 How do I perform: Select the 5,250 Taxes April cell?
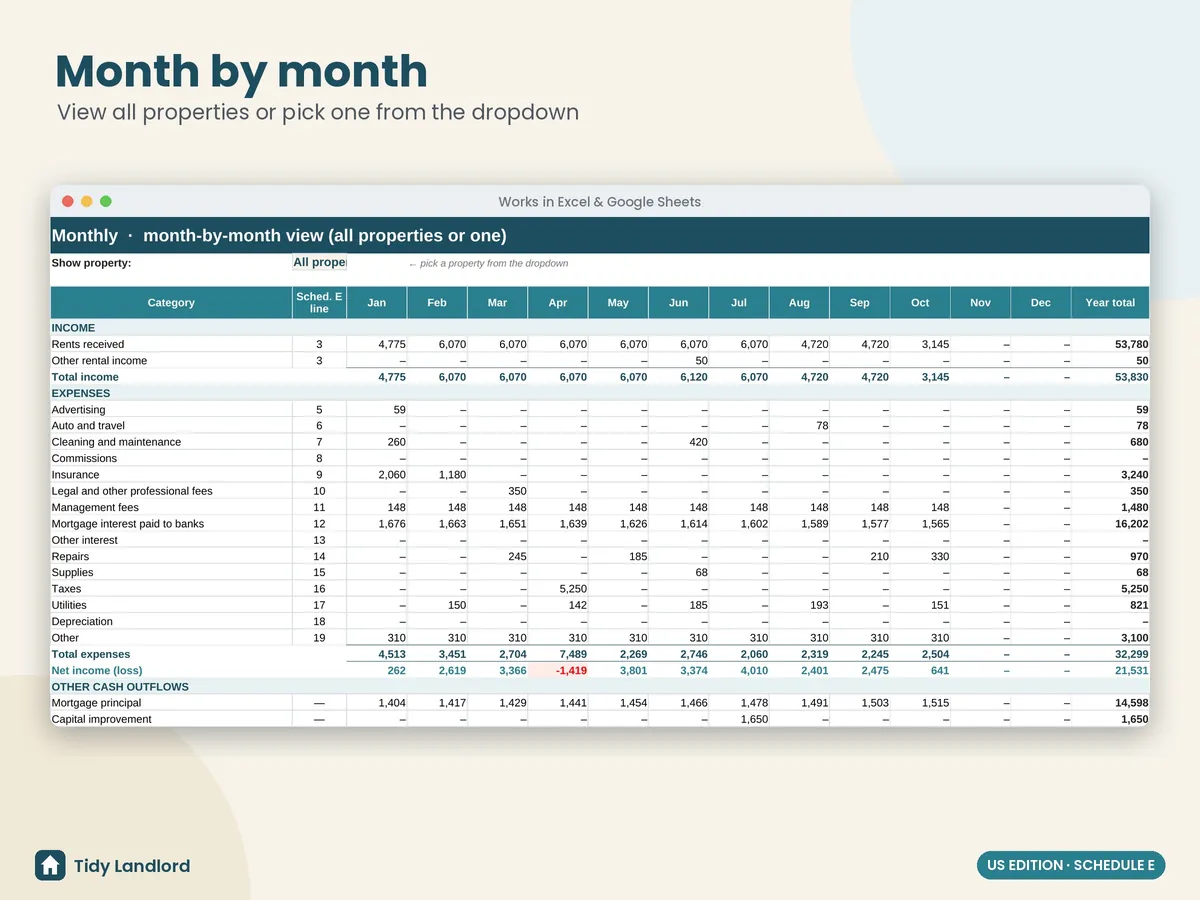click(558, 589)
